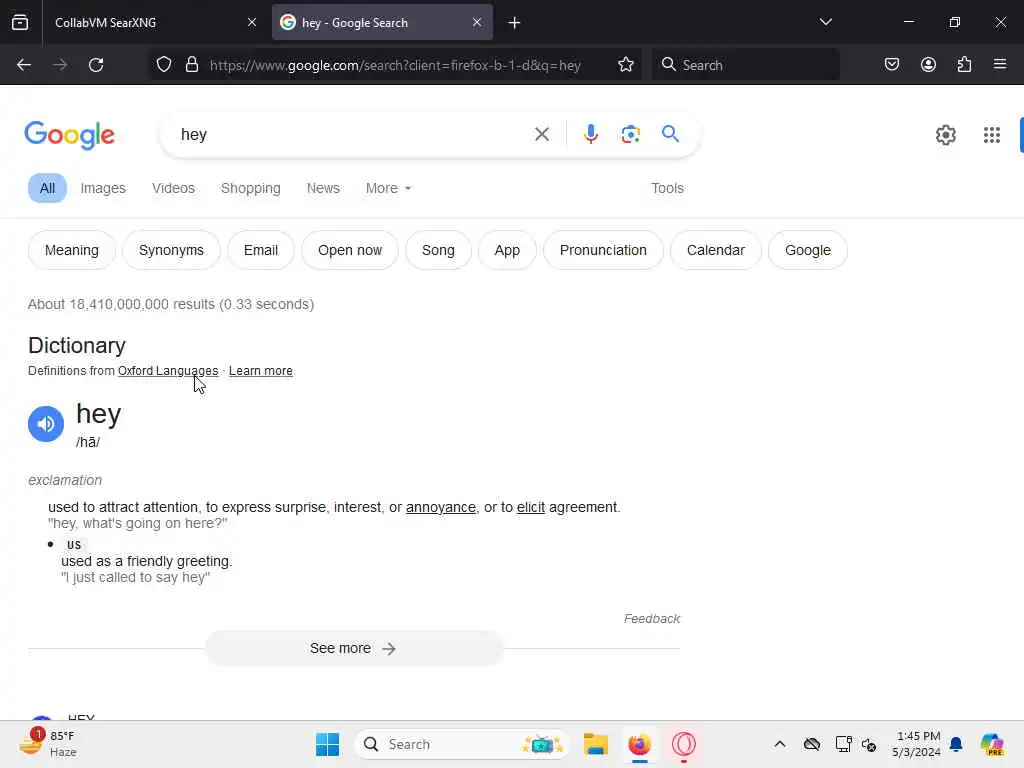Open Google apps grid
This screenshot has height=768, width=1024.
tap(991, 135)
